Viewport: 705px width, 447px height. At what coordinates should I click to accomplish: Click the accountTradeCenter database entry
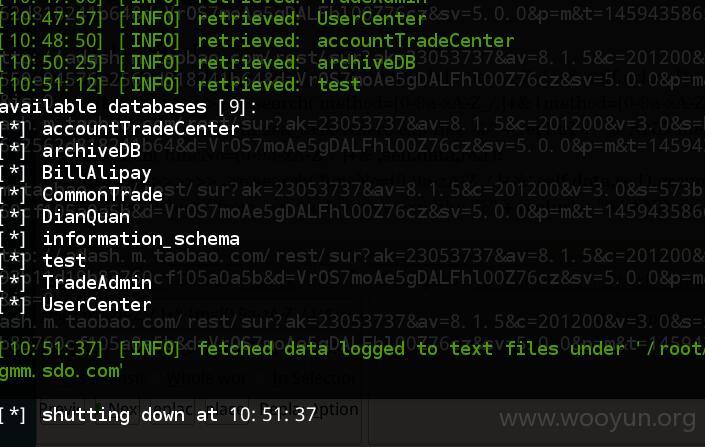tap(140, 129)
